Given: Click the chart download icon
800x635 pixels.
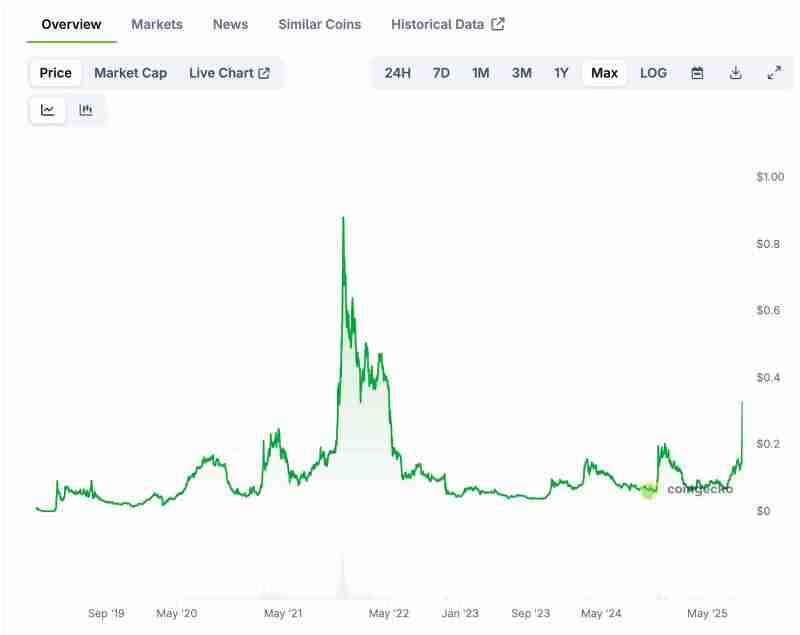Looking at the screenshot, I should click(x=734, y=72).
